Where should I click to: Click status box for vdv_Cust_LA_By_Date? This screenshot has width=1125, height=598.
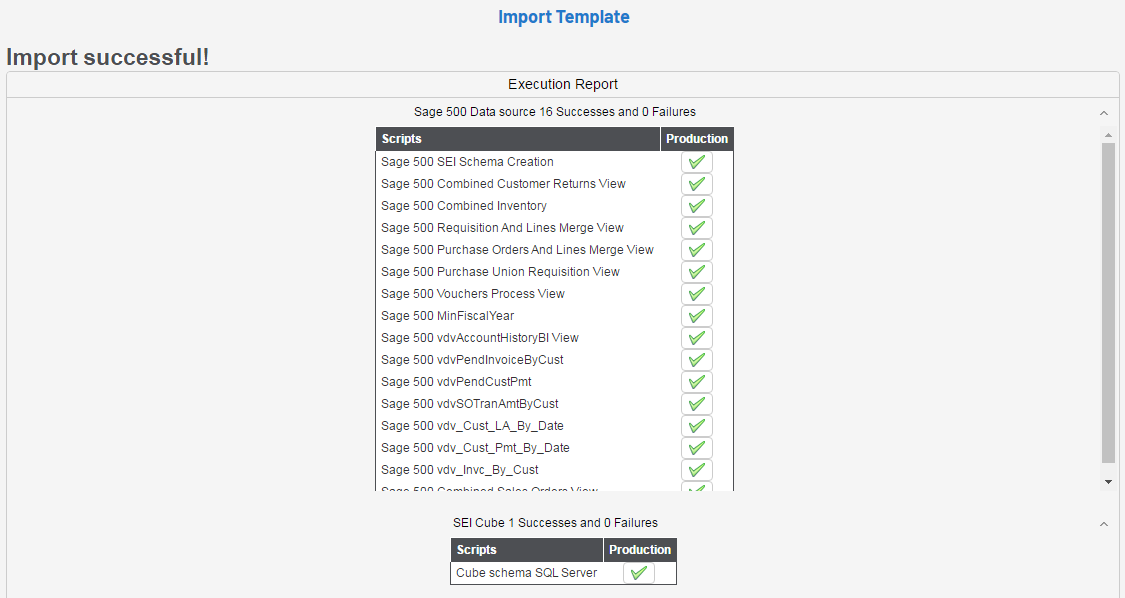(x=697, y=426)
